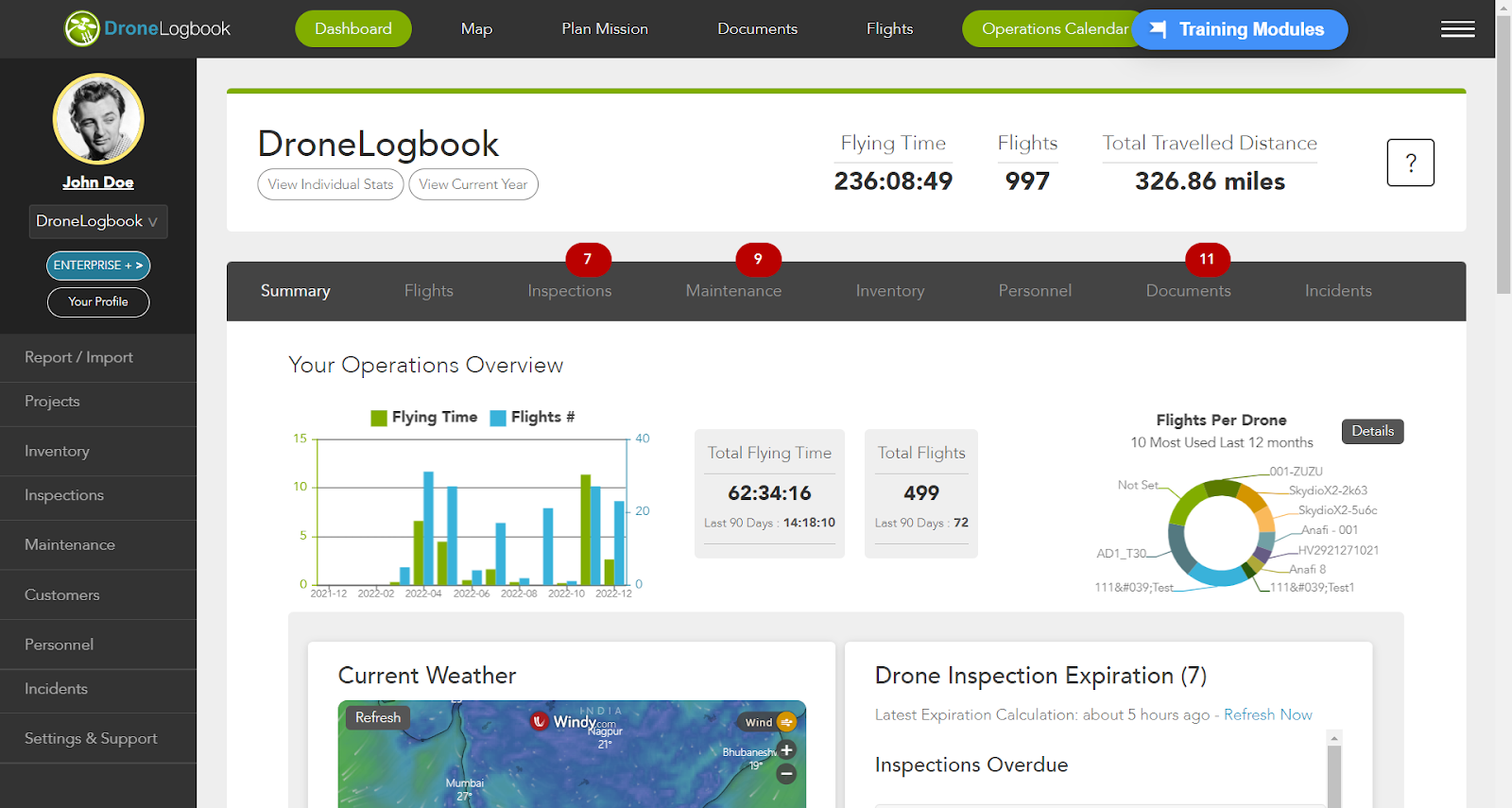Open Your Profile
The height and width of the screenshot is (808, 1512).
coord(98,301)
